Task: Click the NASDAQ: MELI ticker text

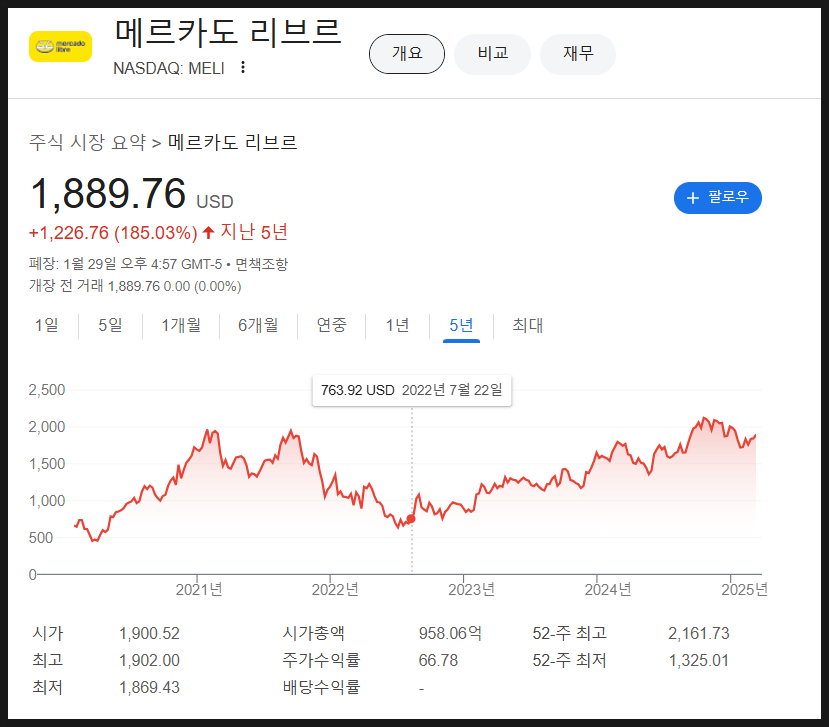Action: [169, 68]
